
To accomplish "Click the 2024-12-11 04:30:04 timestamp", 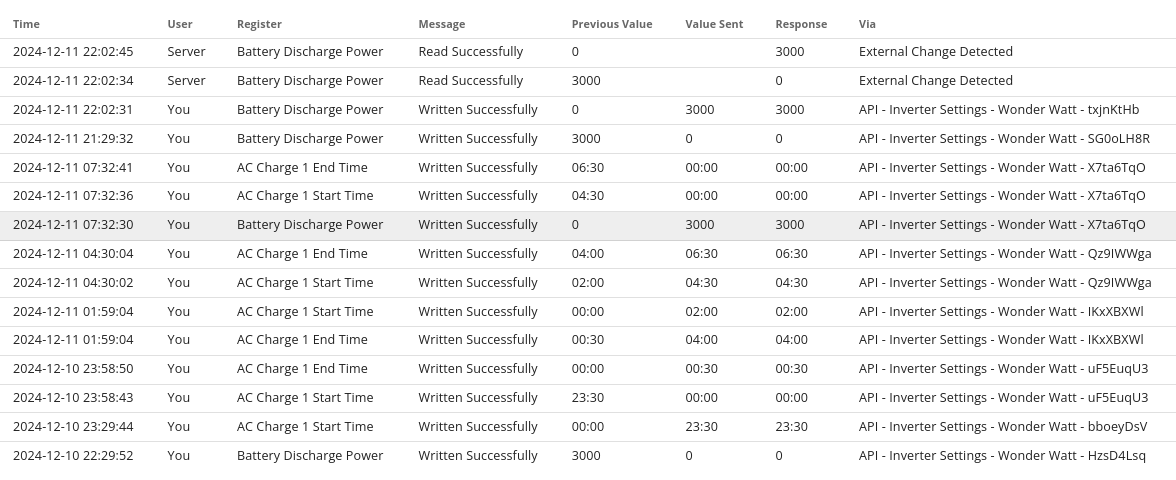I will point(73,254).
